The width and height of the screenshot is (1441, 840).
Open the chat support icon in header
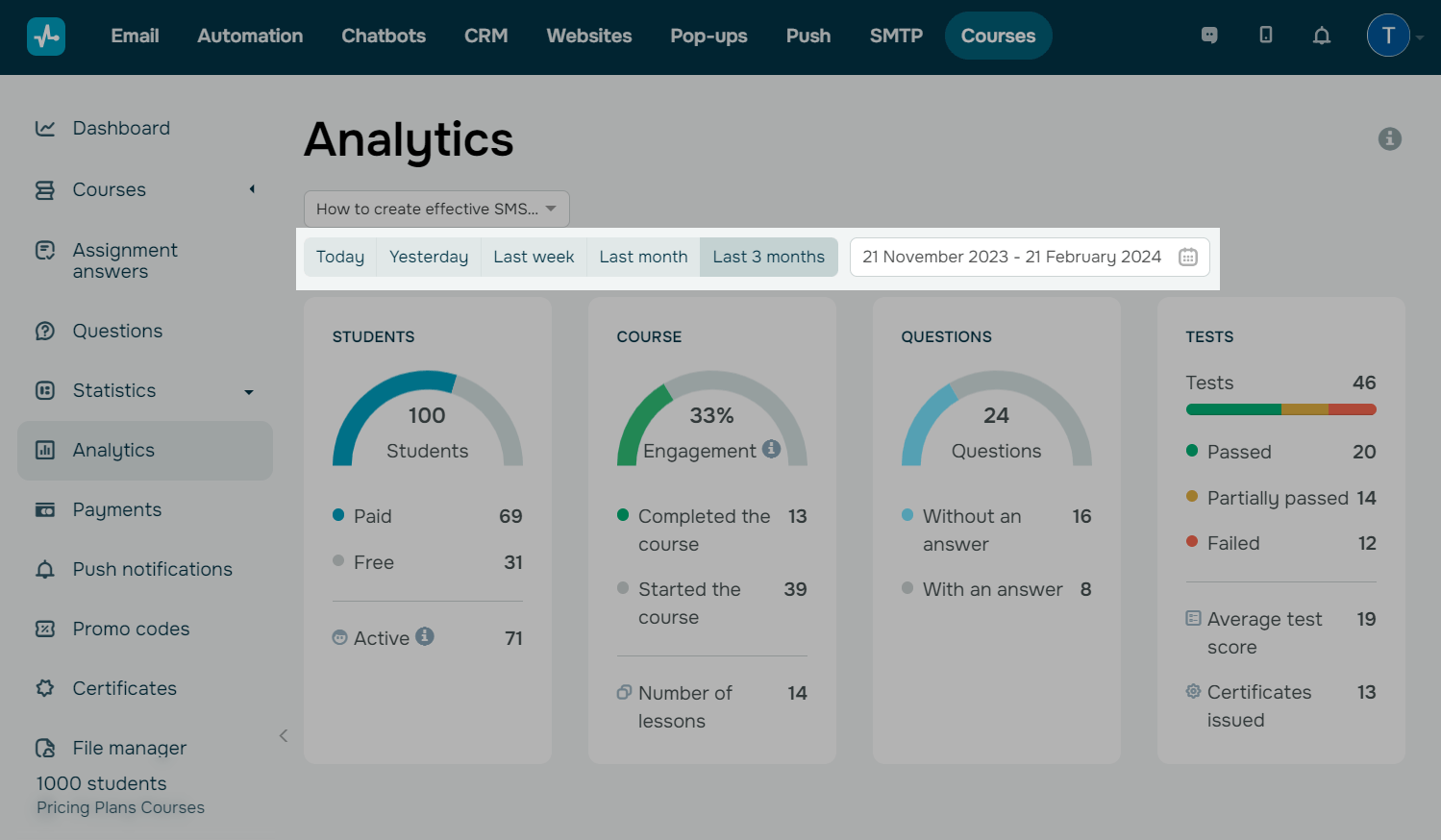pos(1209,36)
